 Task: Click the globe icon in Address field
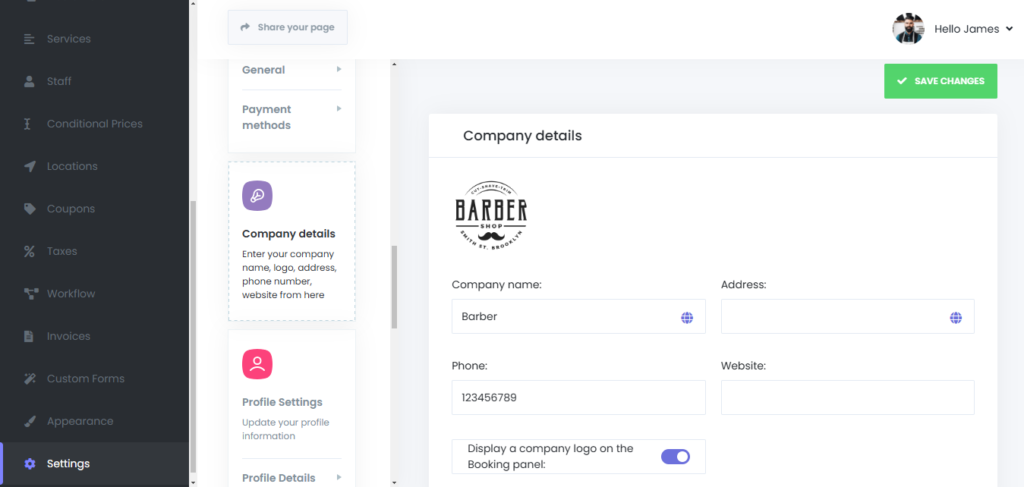pyautogui.click(x=955, y=317)
